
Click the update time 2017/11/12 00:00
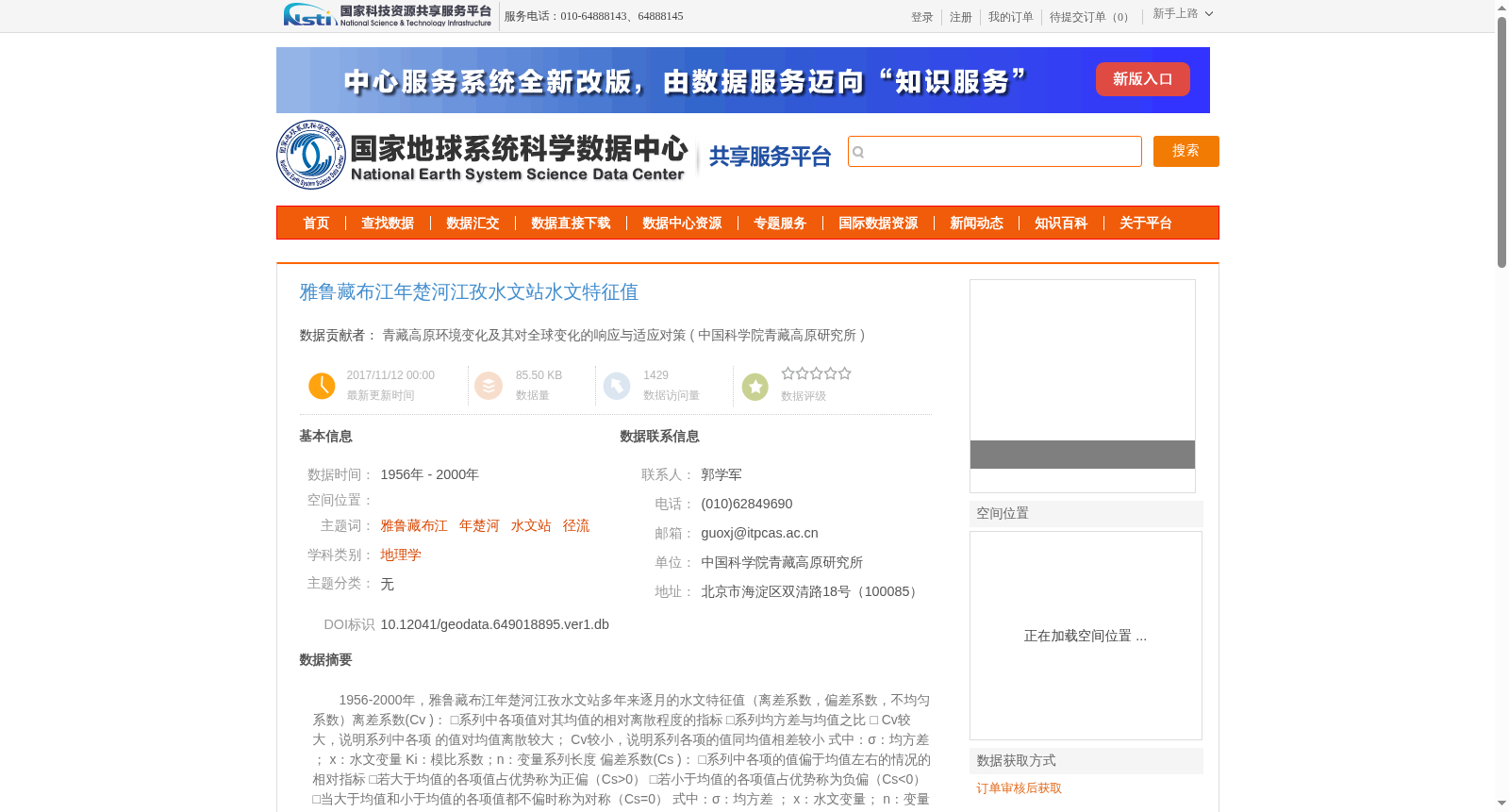tap(390, 375)
